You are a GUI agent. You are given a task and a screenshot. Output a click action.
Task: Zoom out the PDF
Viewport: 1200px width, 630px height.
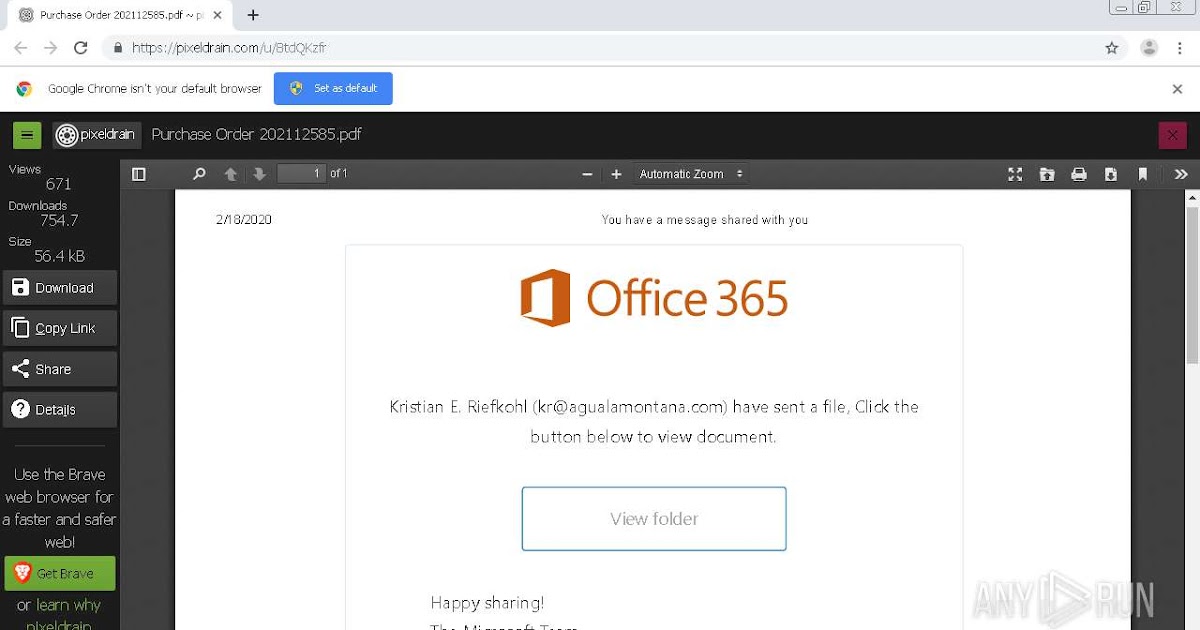point(587,174)
